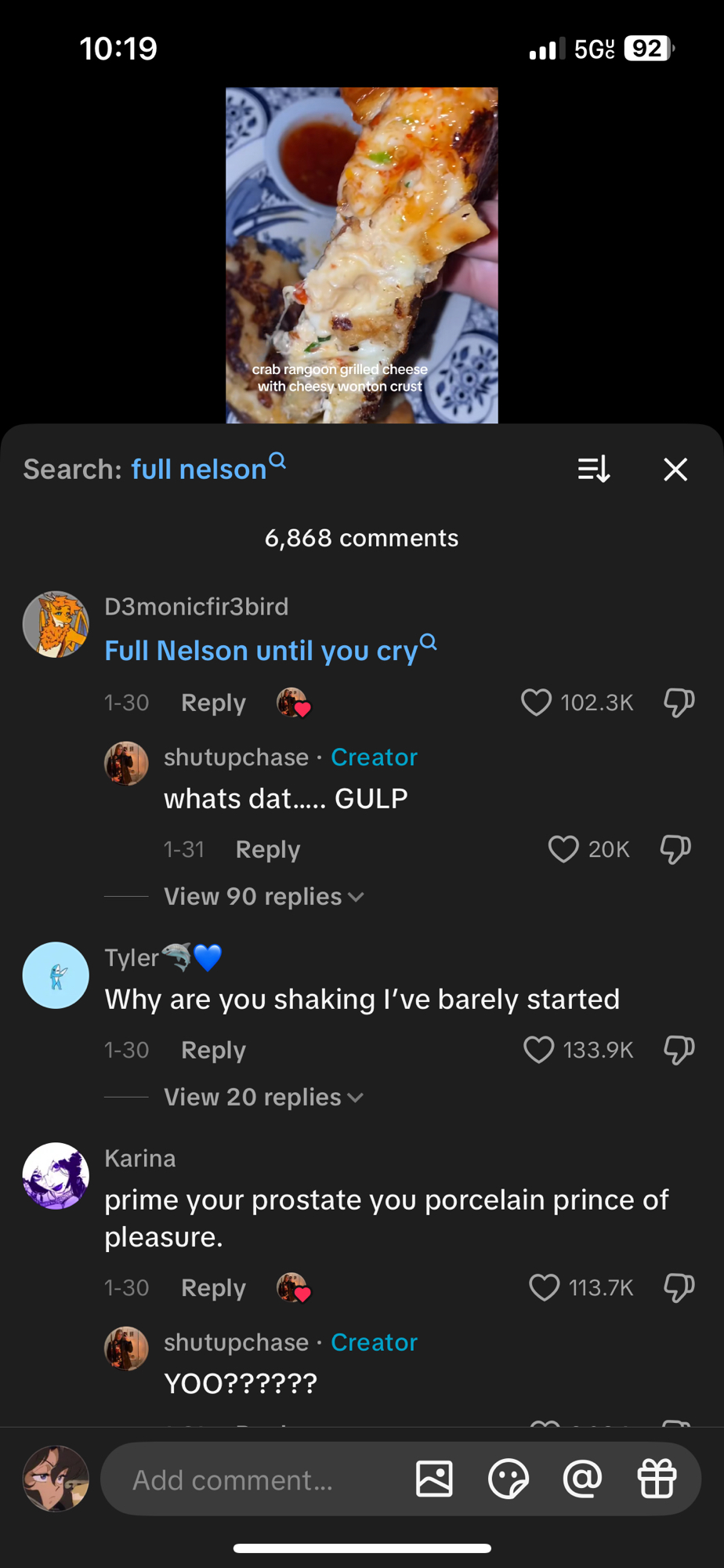This screenshot has width=724, height=1568.
Task: Expand View 20 replies
Action: [263, 1097]
